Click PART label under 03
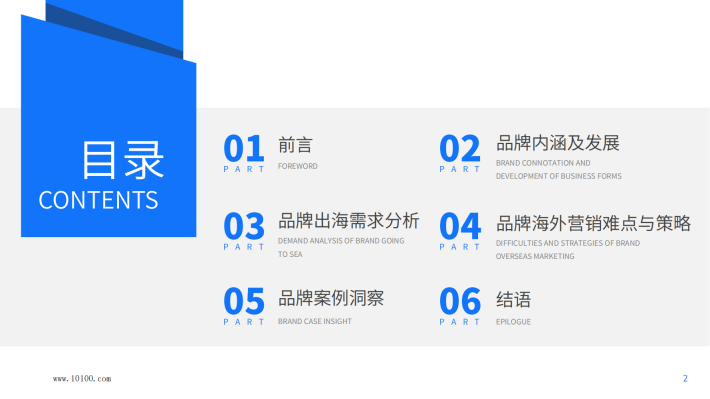Screen dimensions: 710x399 pos(244,247)
